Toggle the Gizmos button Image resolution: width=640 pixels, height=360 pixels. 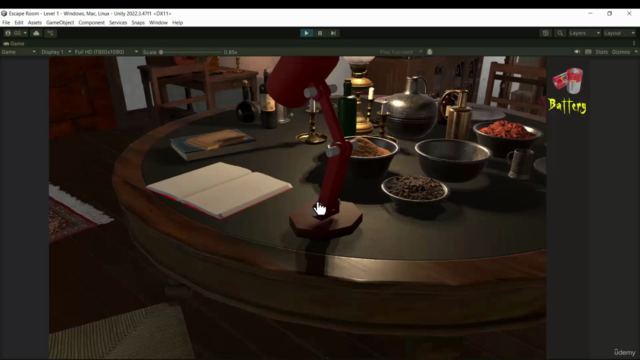[620, 52]
